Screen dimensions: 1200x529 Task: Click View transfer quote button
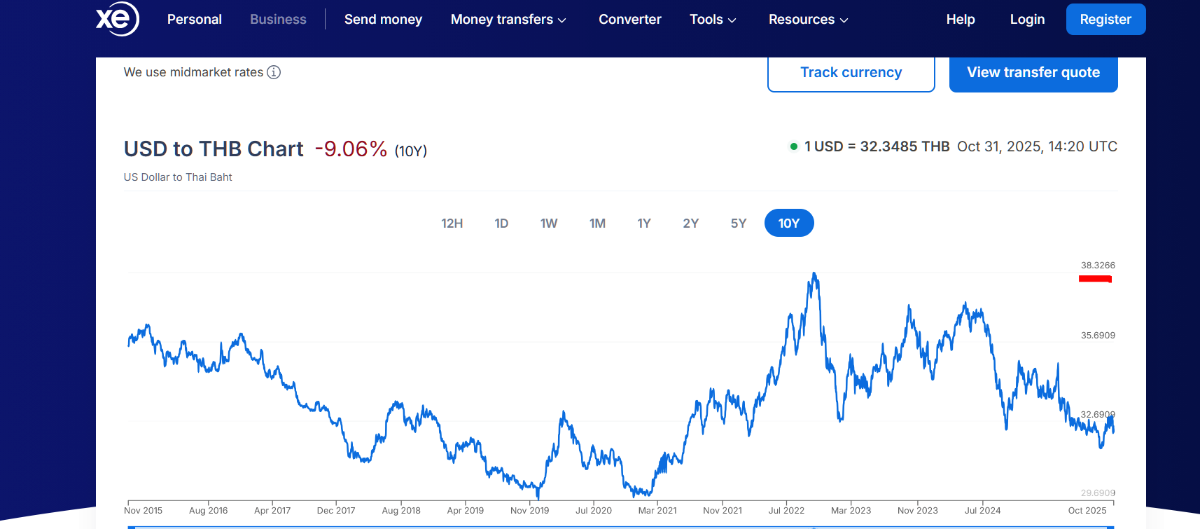click(1033, 72)
